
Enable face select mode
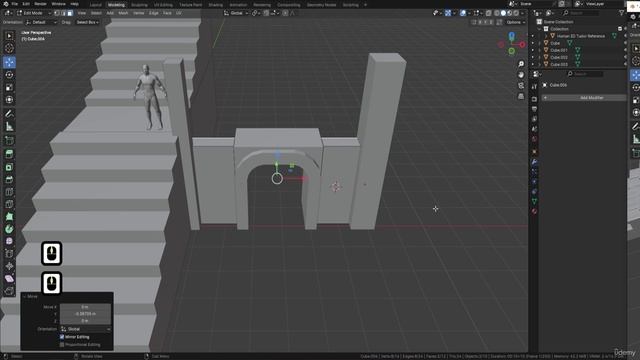(x=70, y=13)
